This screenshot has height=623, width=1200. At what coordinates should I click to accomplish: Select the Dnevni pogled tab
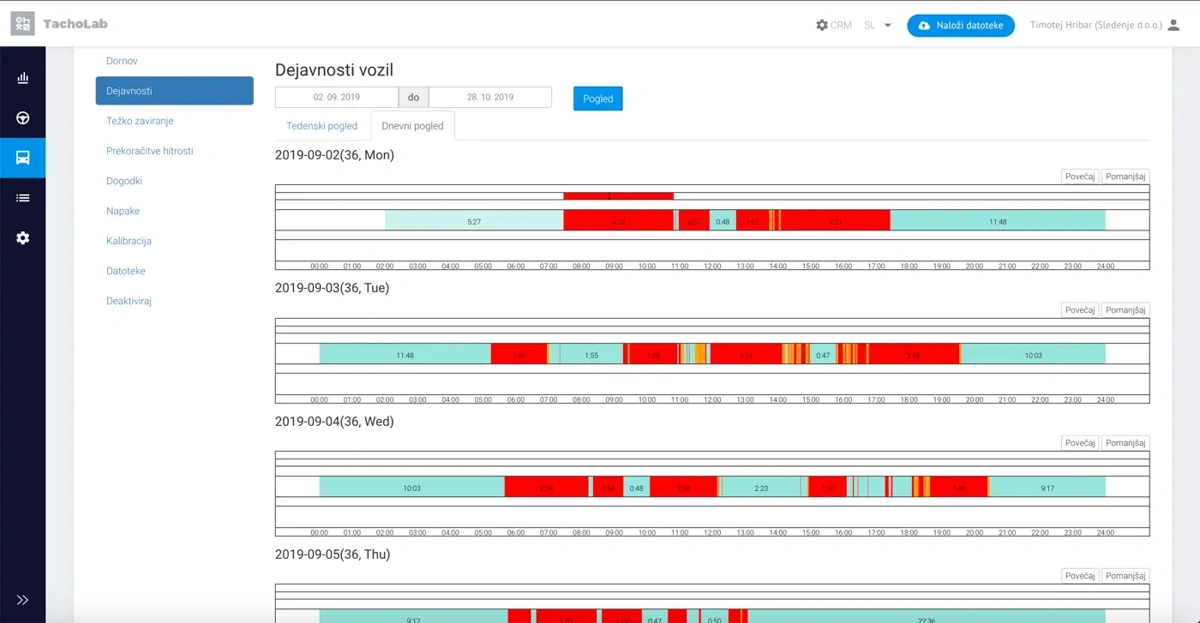[413, 126]
